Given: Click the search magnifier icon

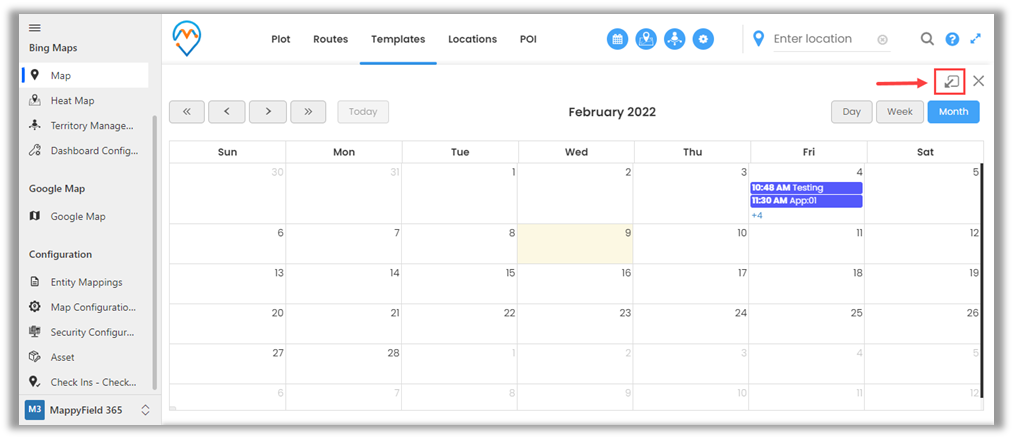Looking at the screenshot, I should pyautogui.click(x=927, y=39).
